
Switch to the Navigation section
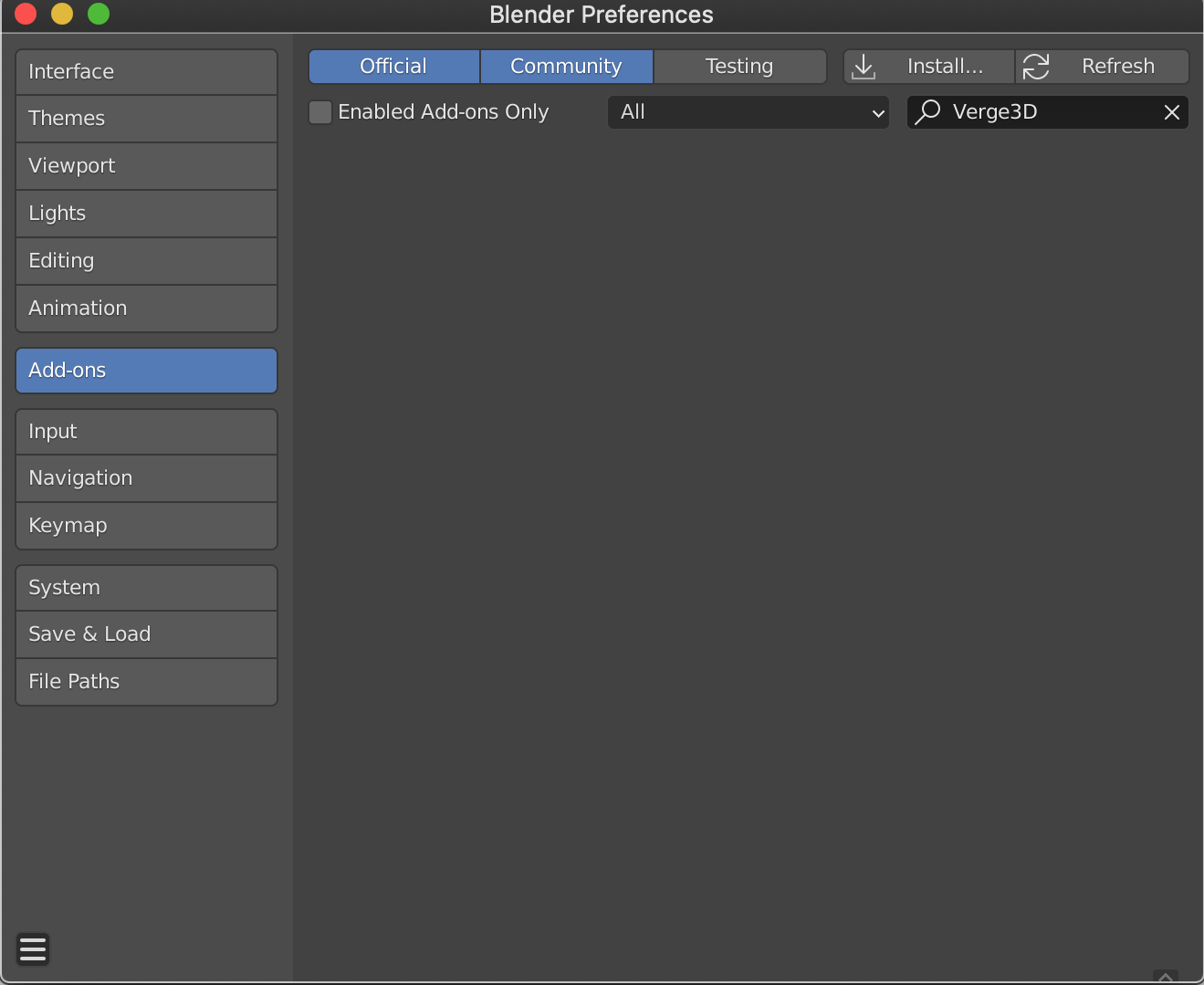click(146, 478)
